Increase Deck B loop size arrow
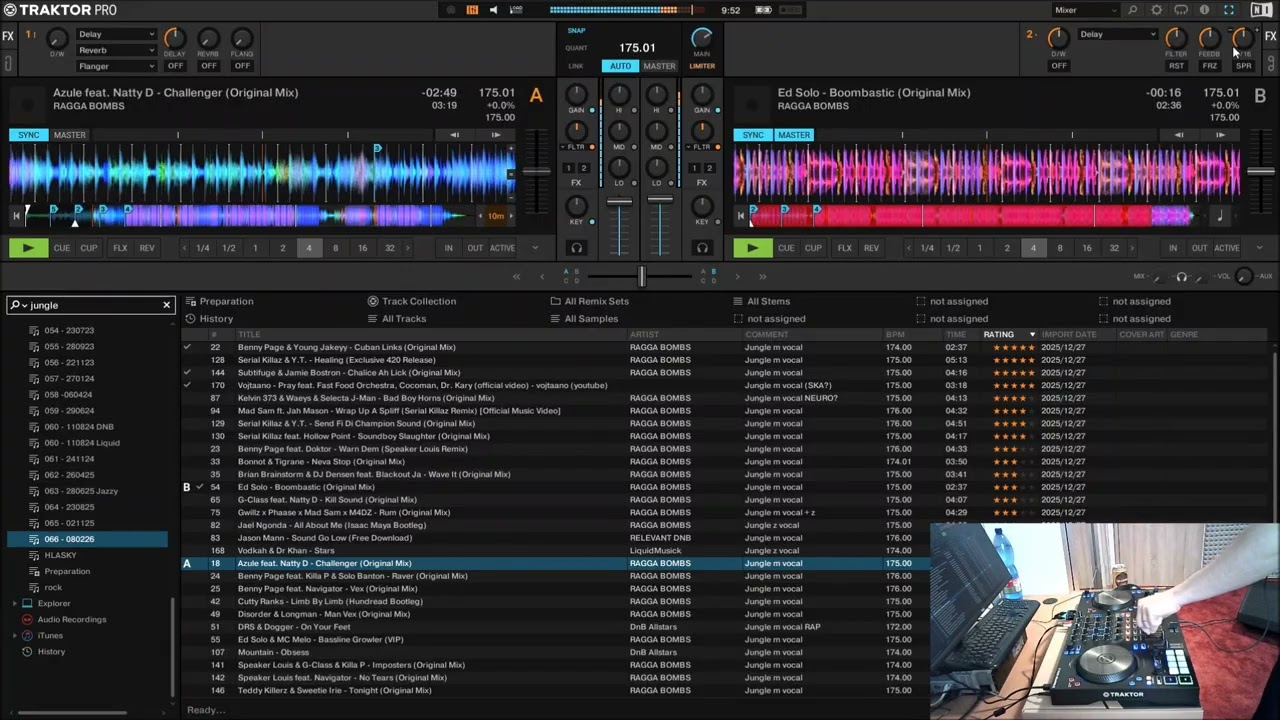This screenshot has height=720, width=1280. pyautogui.click(x=1132, y=248)
